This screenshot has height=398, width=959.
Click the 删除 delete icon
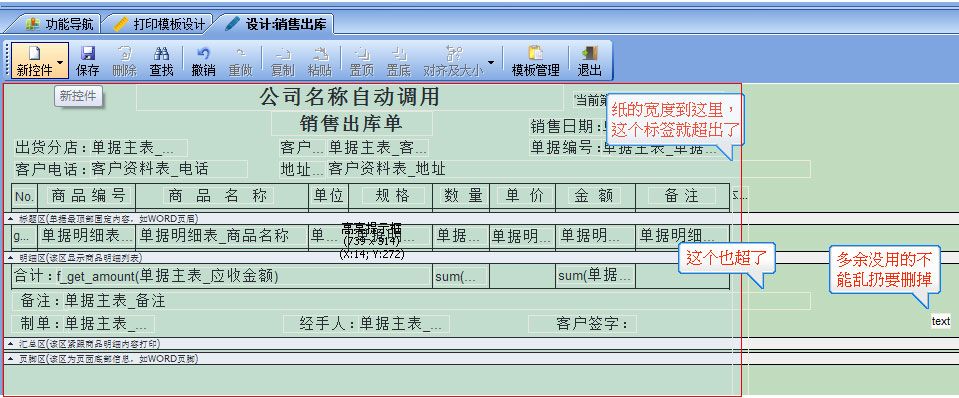click(x=124, y=61)
